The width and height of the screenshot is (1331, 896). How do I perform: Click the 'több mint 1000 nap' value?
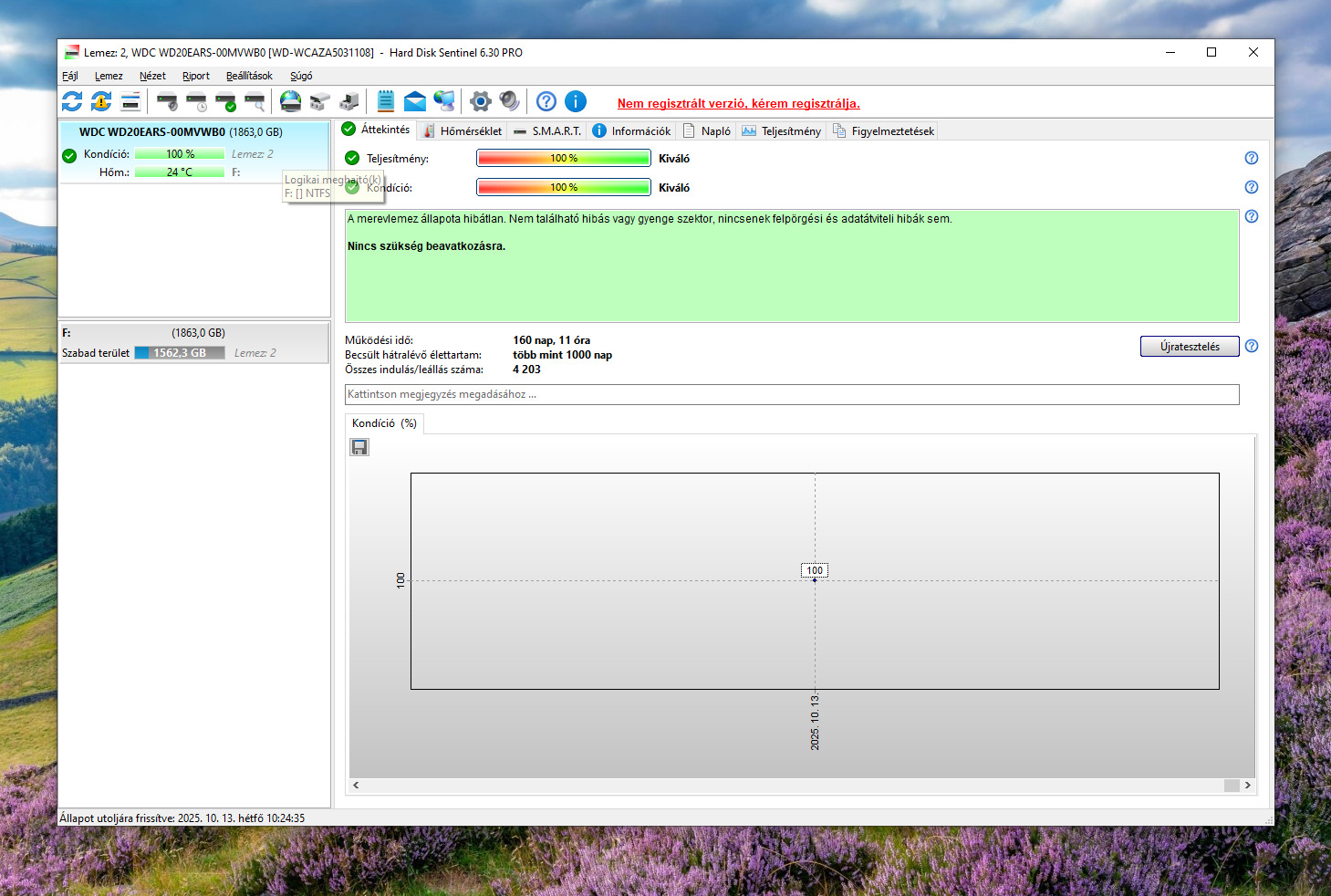click(562, 355)
